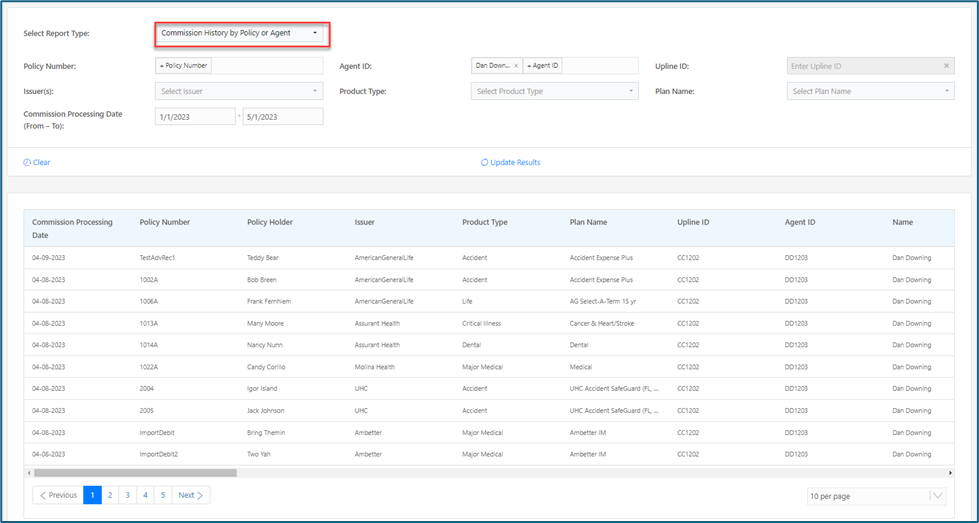Go to page 5
Viewport: 979px width, 523px height.
point(162,495)
